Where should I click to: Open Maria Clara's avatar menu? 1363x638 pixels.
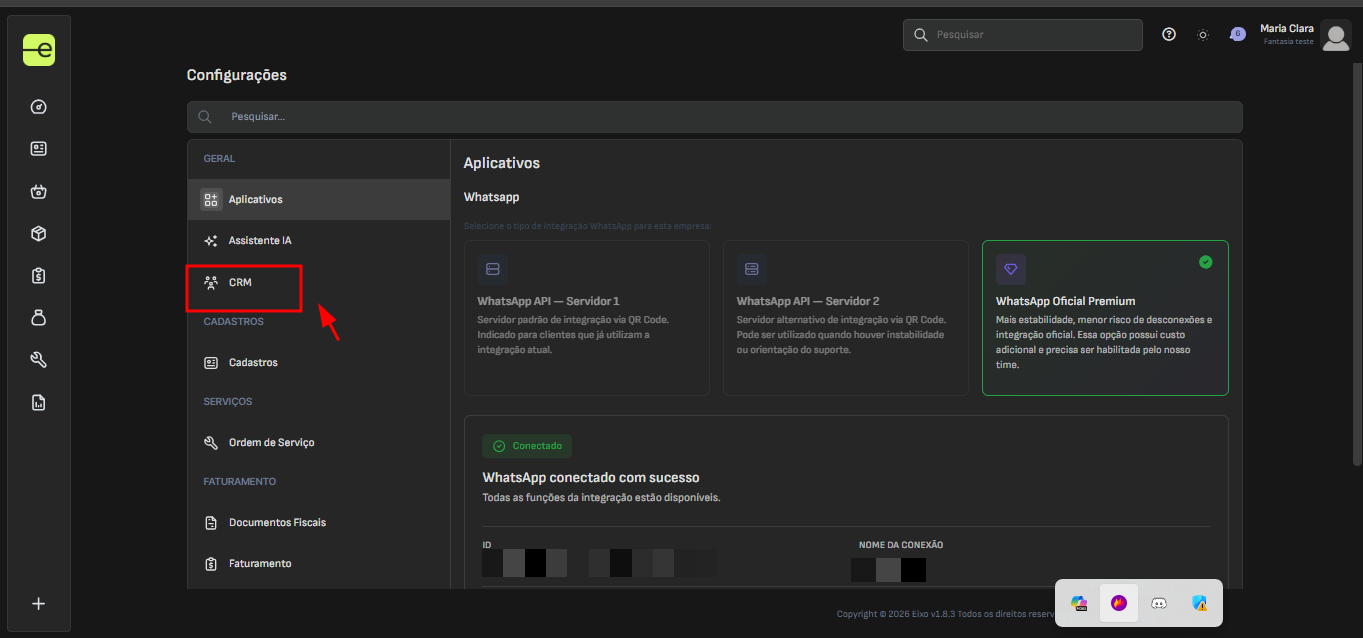coord(1336,35)
